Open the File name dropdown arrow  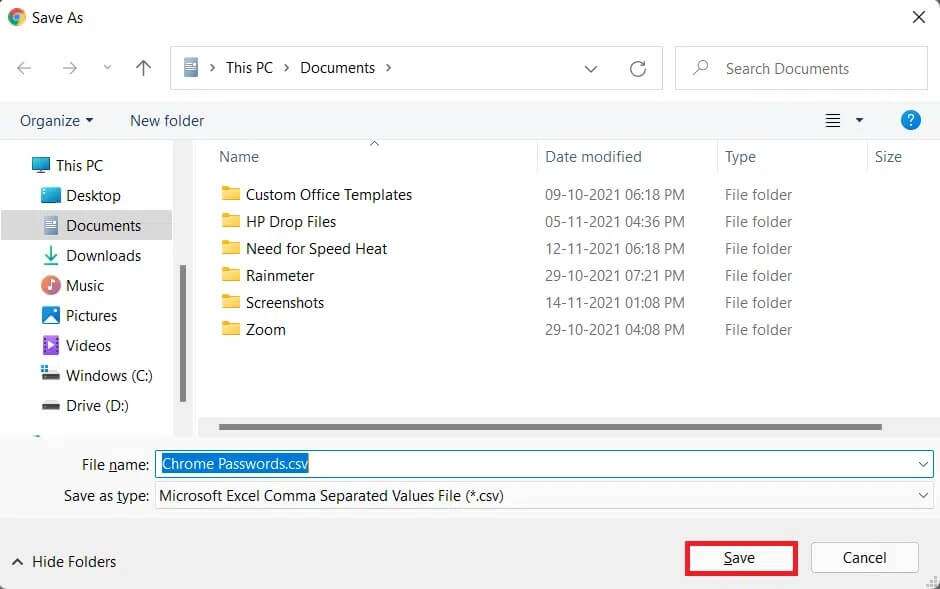(923, 464)
